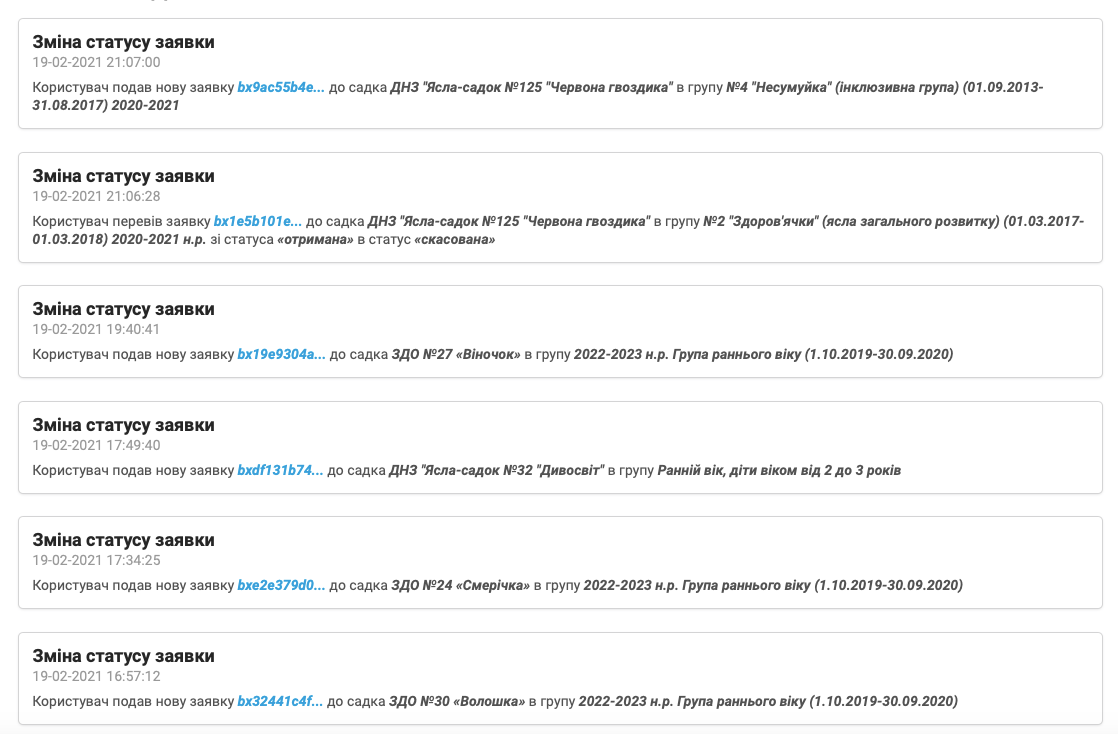Image resolution: width=1118 pixels, height=734 pixels.
Task: Open application link bx1e5b101e...
Action: click(x=257, y=221)
